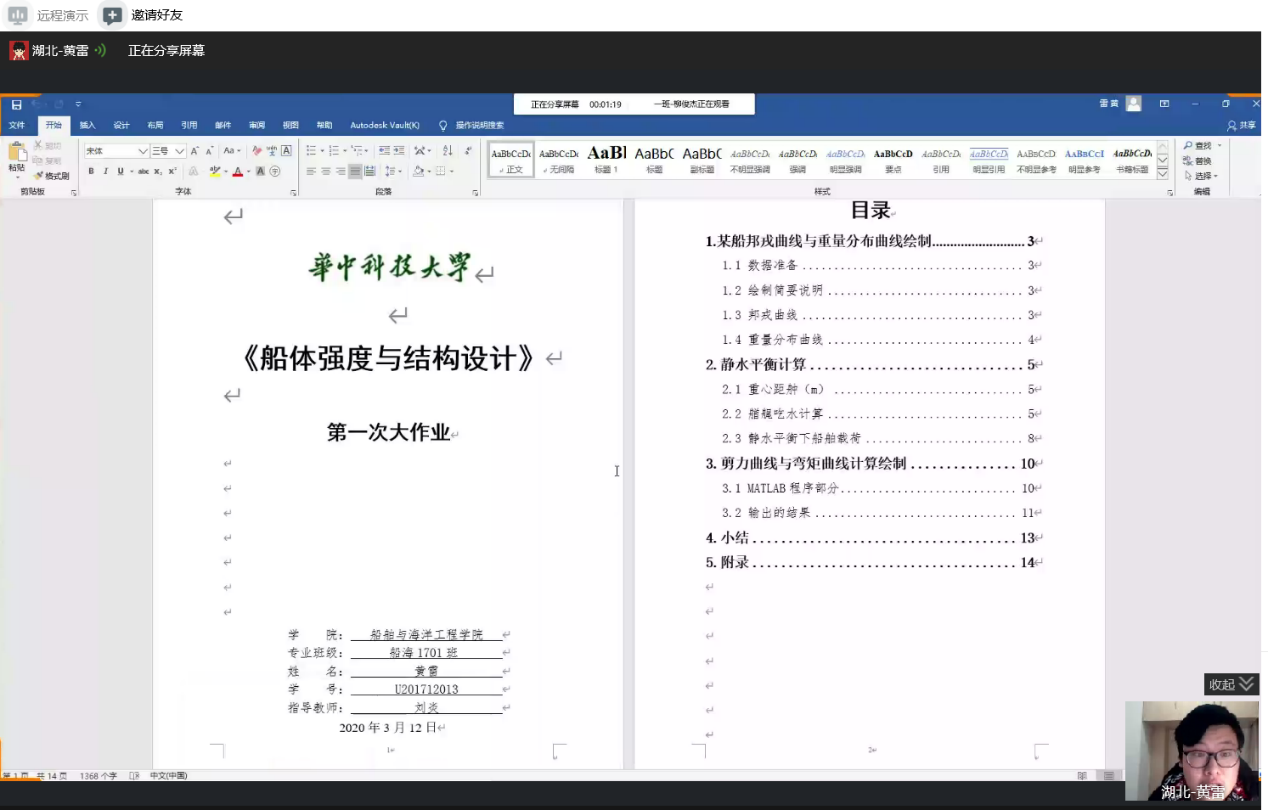This screenshot has width=1268, height=810.
Task: Click the center align icon
Action: pos(326,171)
